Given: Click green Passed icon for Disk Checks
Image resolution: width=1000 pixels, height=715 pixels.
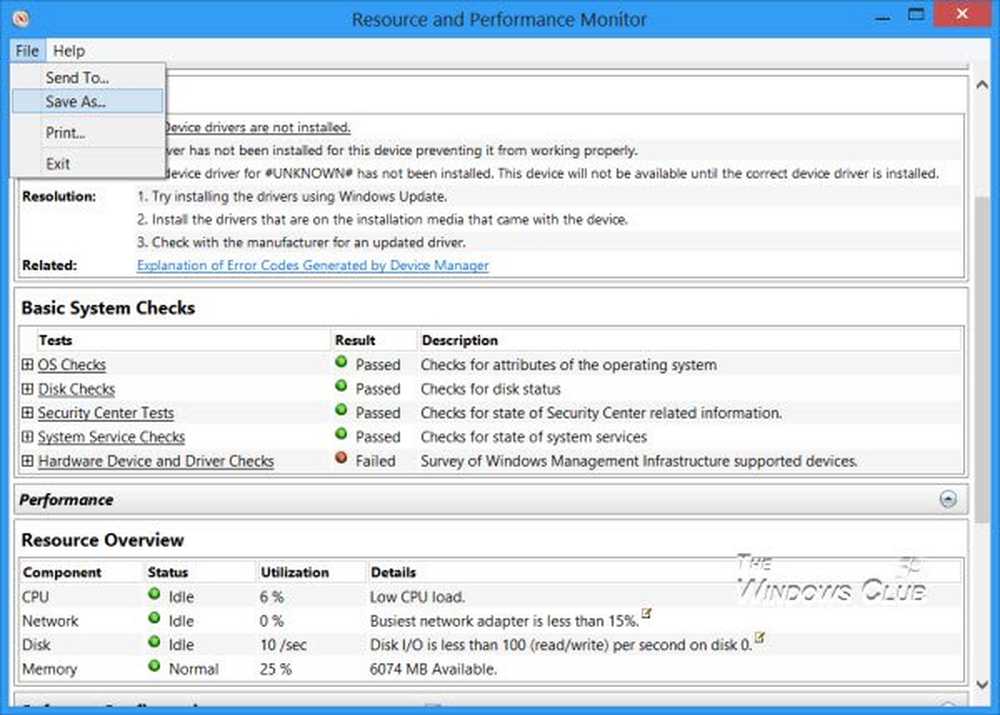Looking at the screenshot, I should click(341, 386).
